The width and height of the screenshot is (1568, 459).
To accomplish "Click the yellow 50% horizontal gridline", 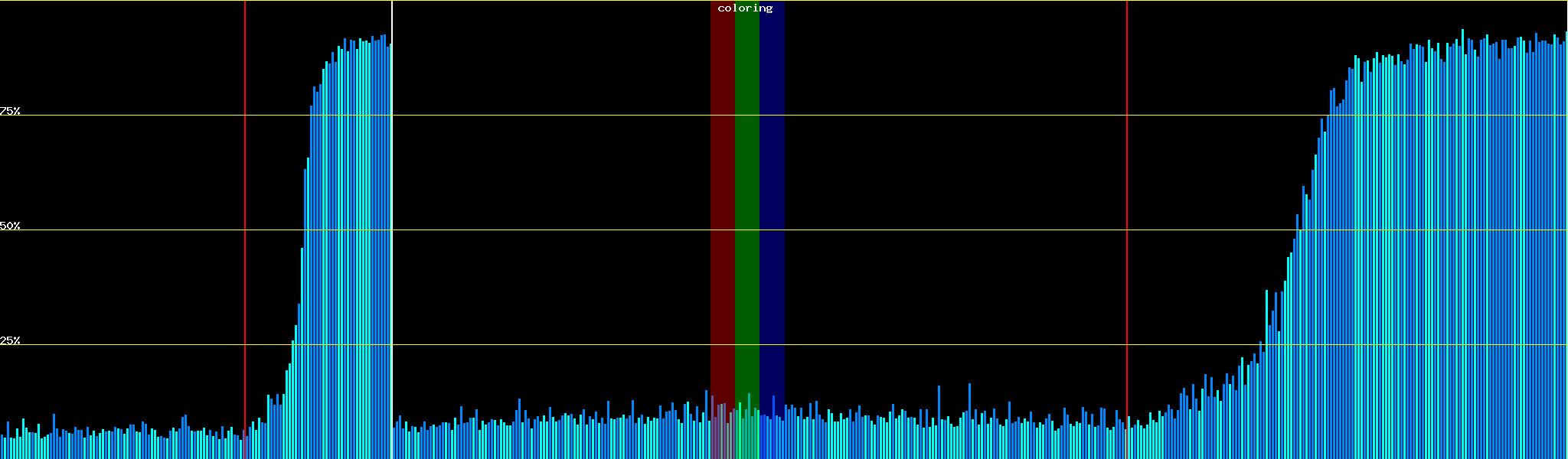I will pos(536,230).
